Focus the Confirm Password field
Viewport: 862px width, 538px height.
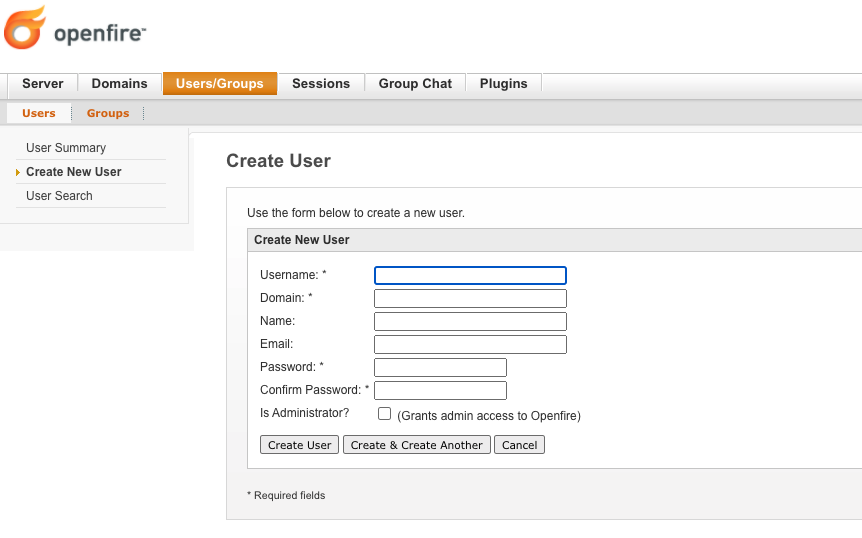[440, 391]
